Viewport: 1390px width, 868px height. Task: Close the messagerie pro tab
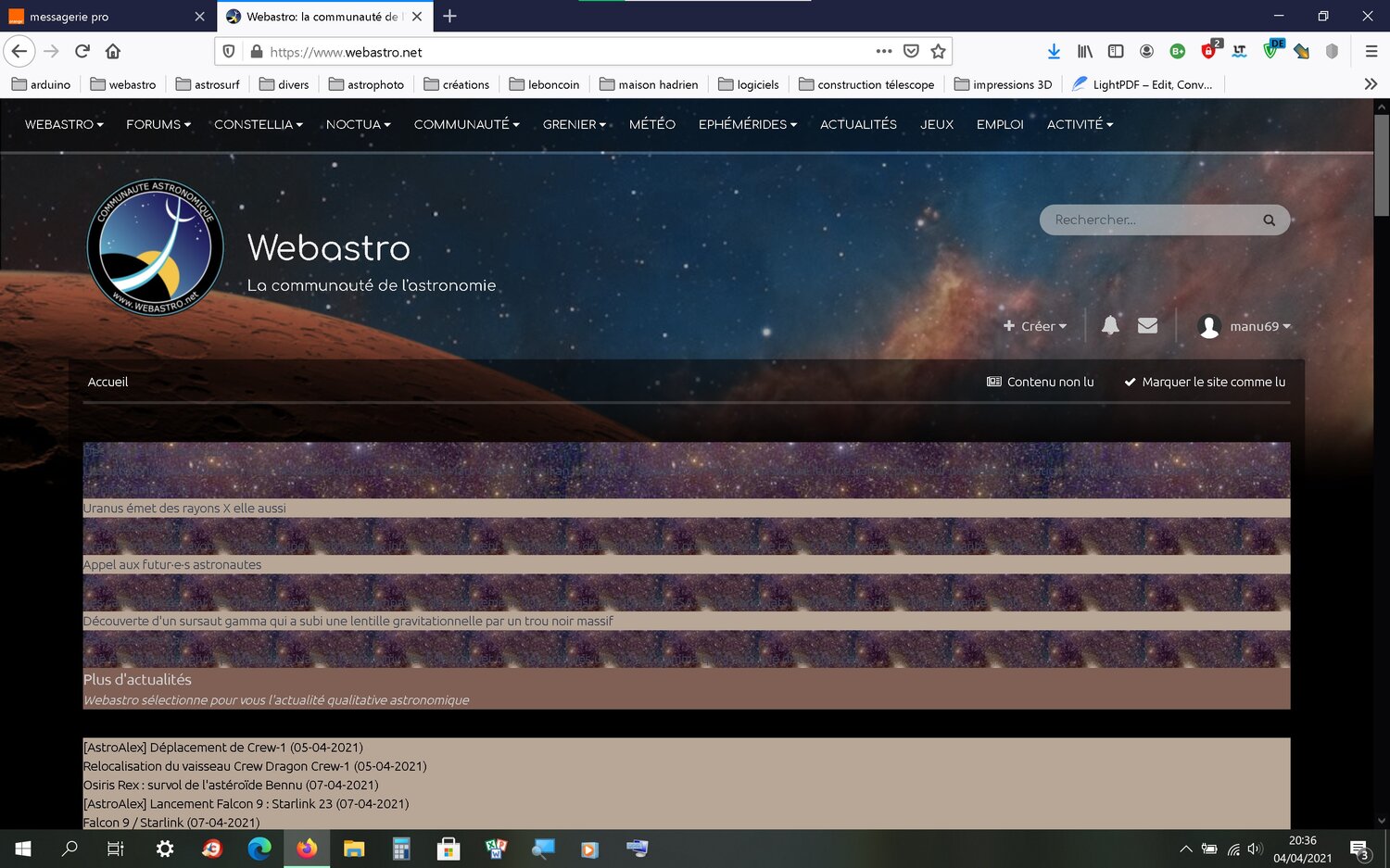[199, 16]
